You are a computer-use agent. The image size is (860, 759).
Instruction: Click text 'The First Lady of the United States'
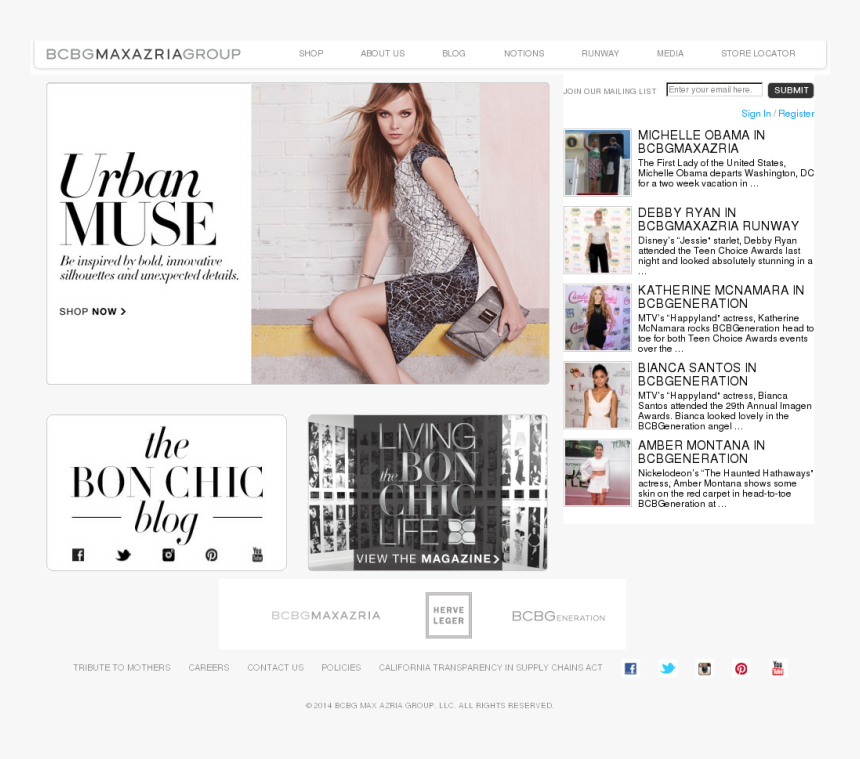click(x=711, y=163)
